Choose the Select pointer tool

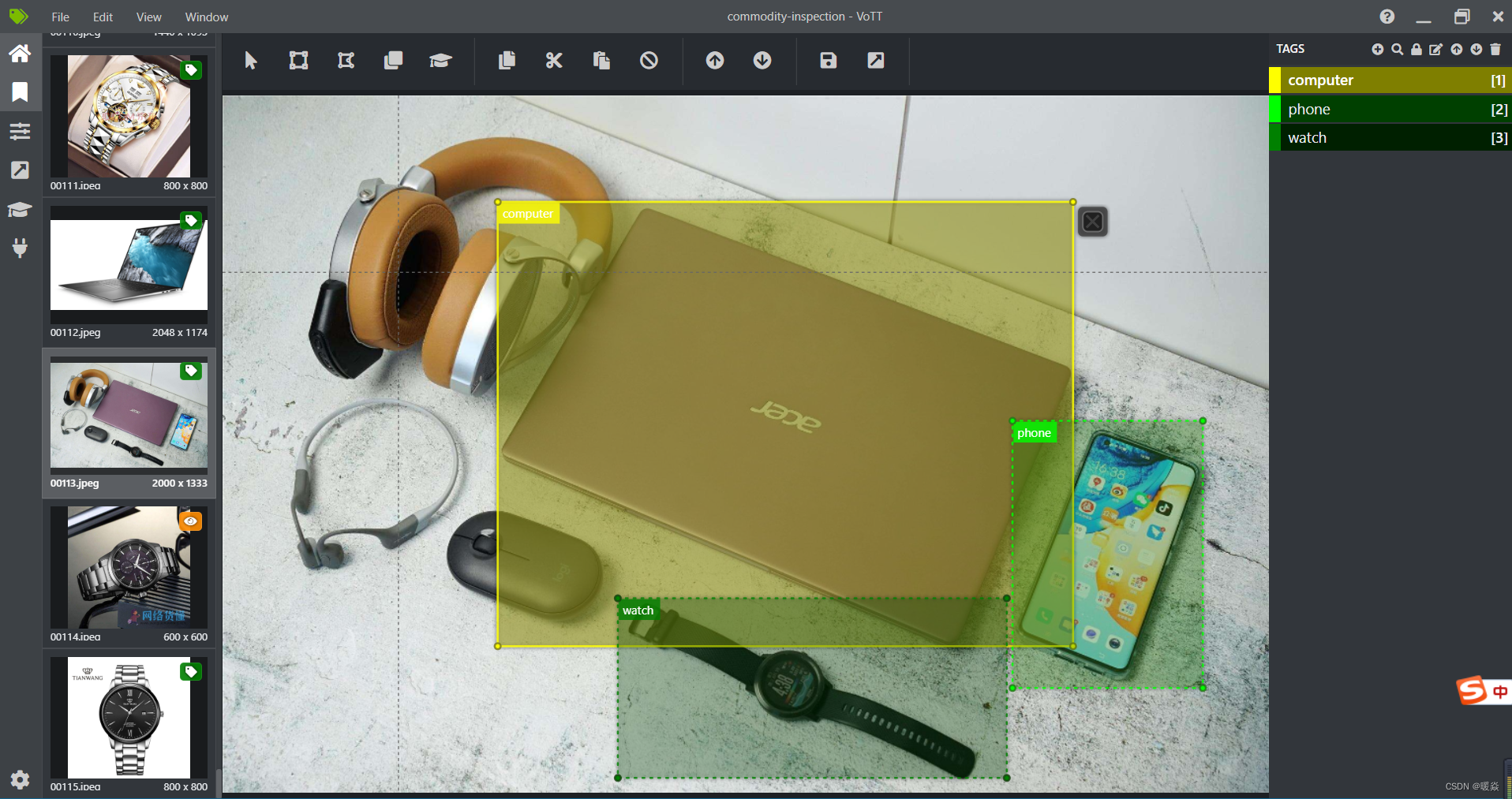tap(251, 61)
